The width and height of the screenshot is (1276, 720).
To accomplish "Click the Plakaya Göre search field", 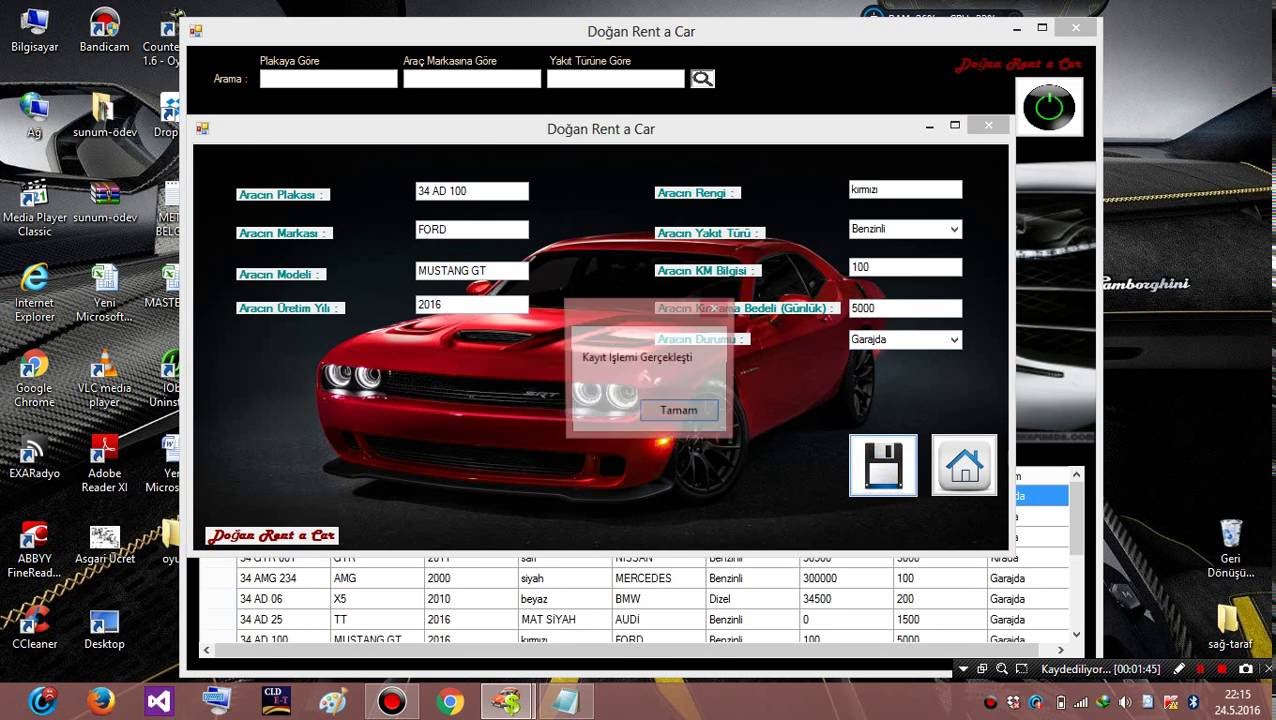I will [x=328, y=78].
